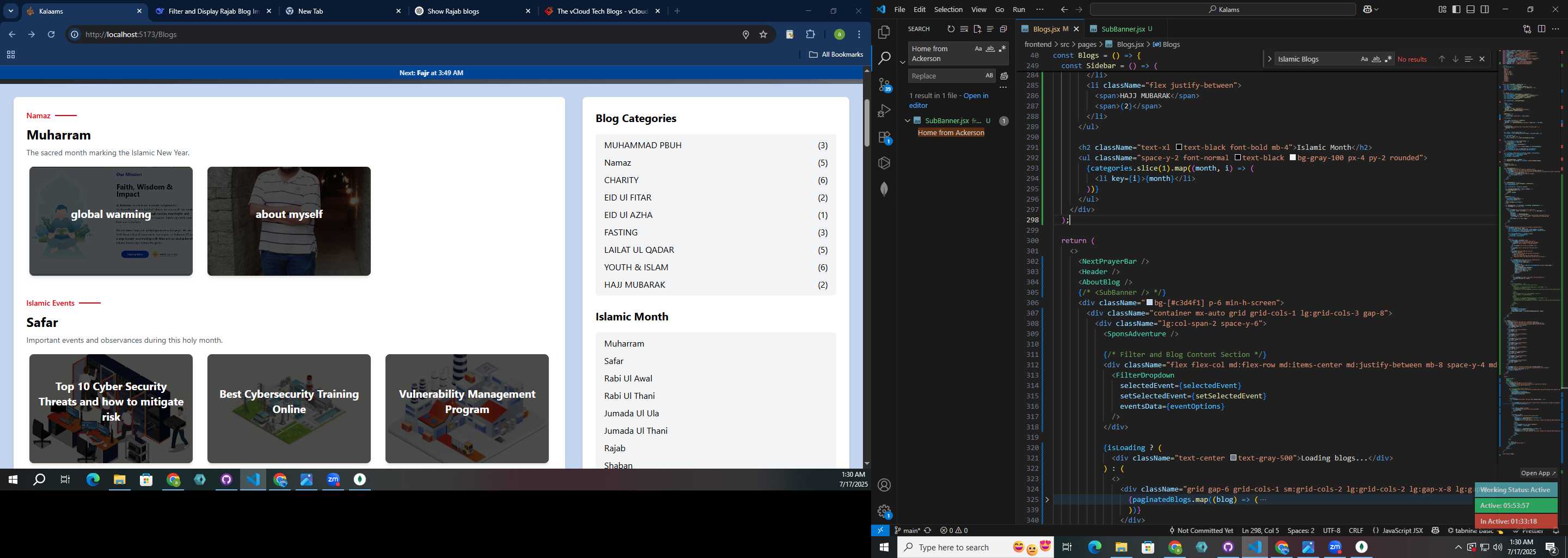
Task: Expand folded code at line 325
Action: [1047, 500]
